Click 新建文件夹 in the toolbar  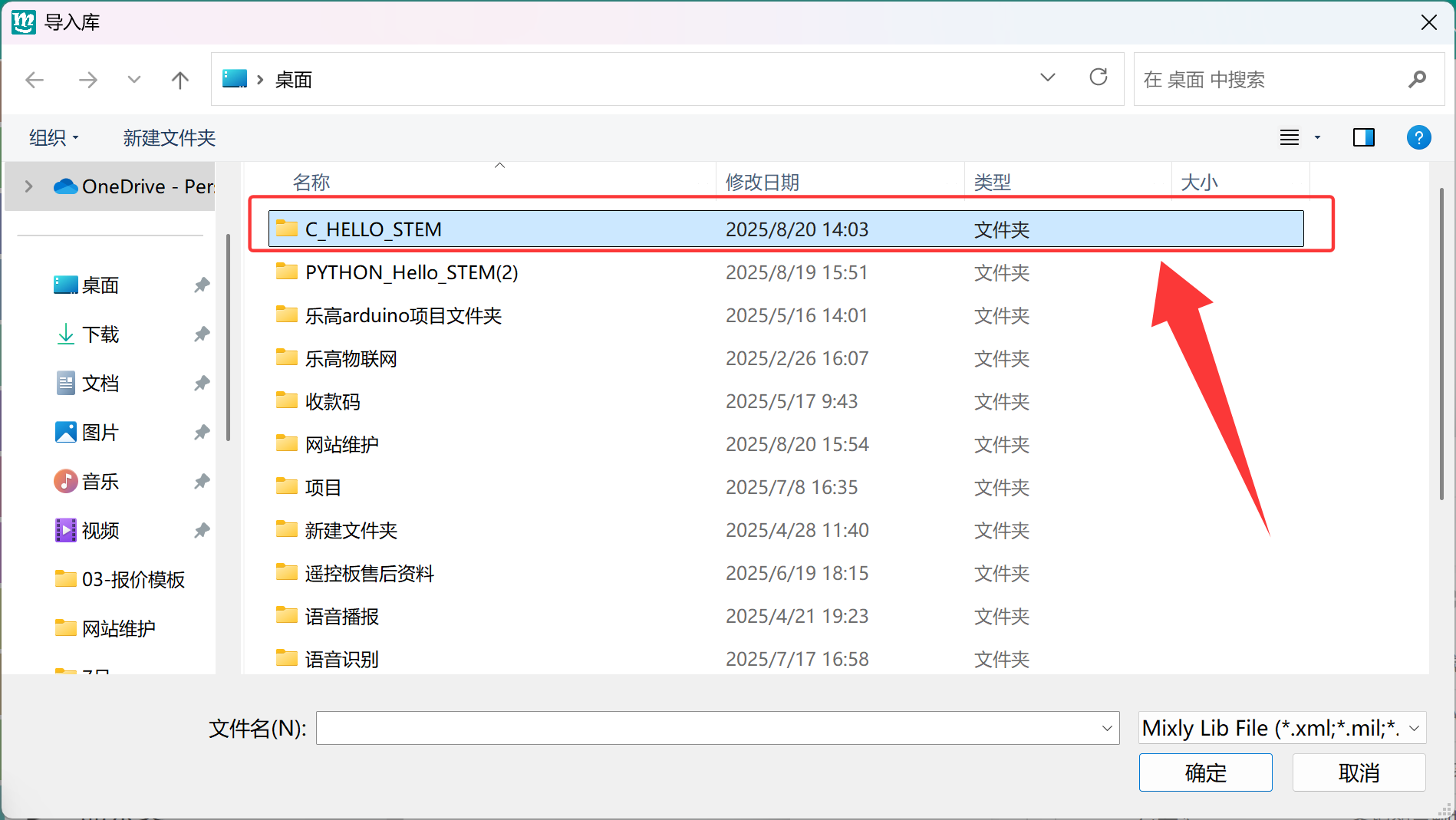170,137
